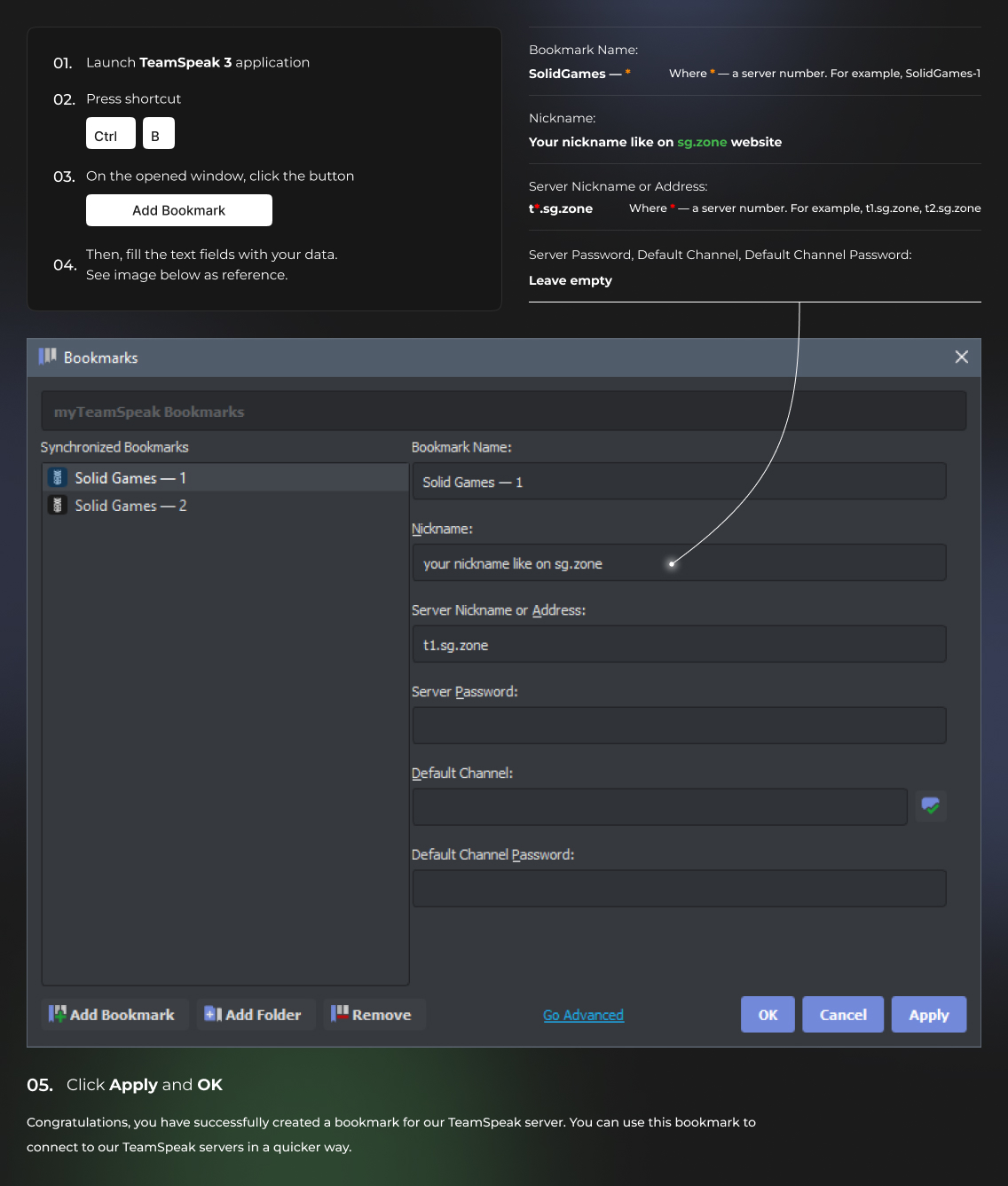Click the Remove bookmark button
Viewport: 1008px width, 1186px height.
374,1014
